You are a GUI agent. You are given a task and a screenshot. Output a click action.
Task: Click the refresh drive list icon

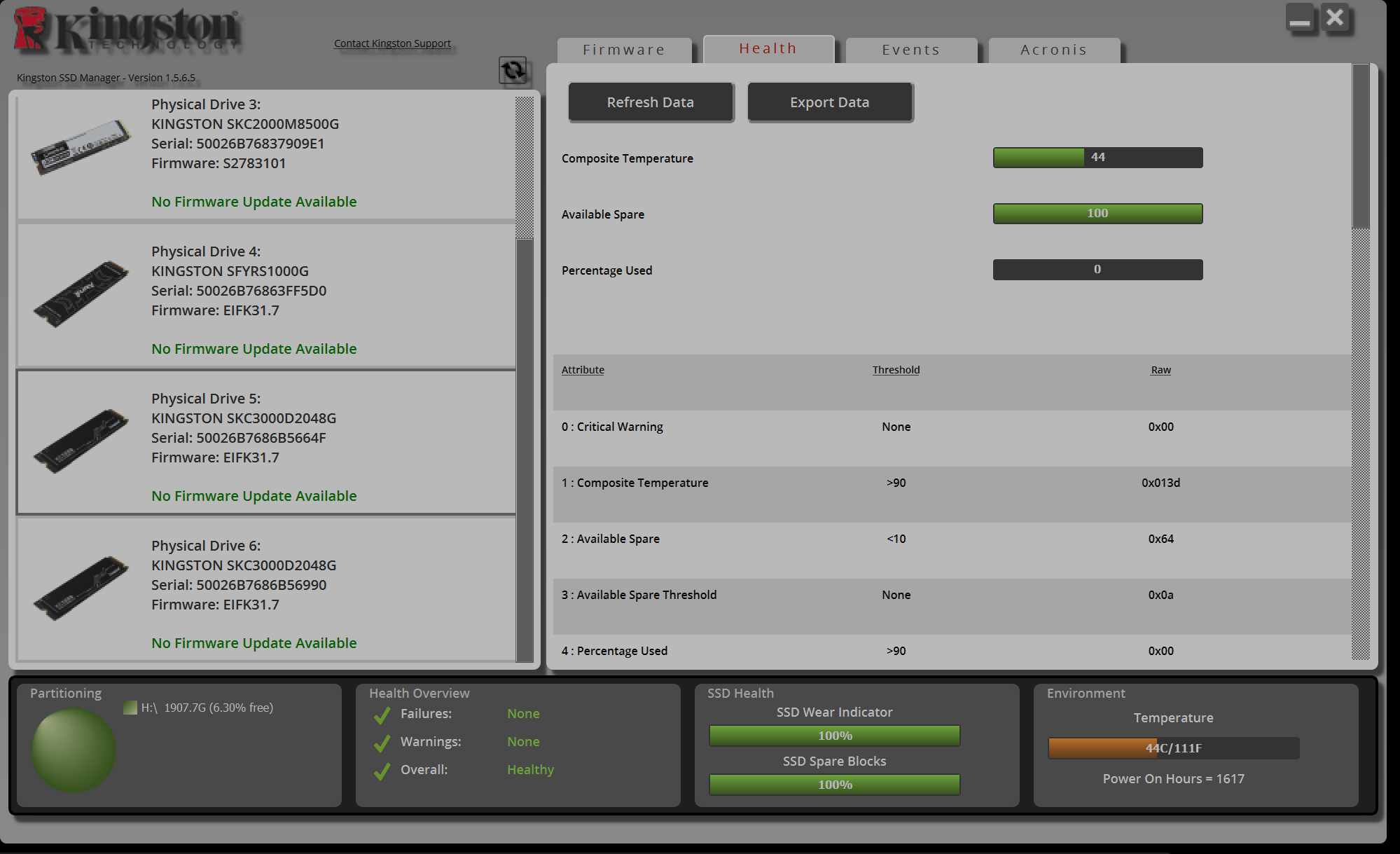513,70
